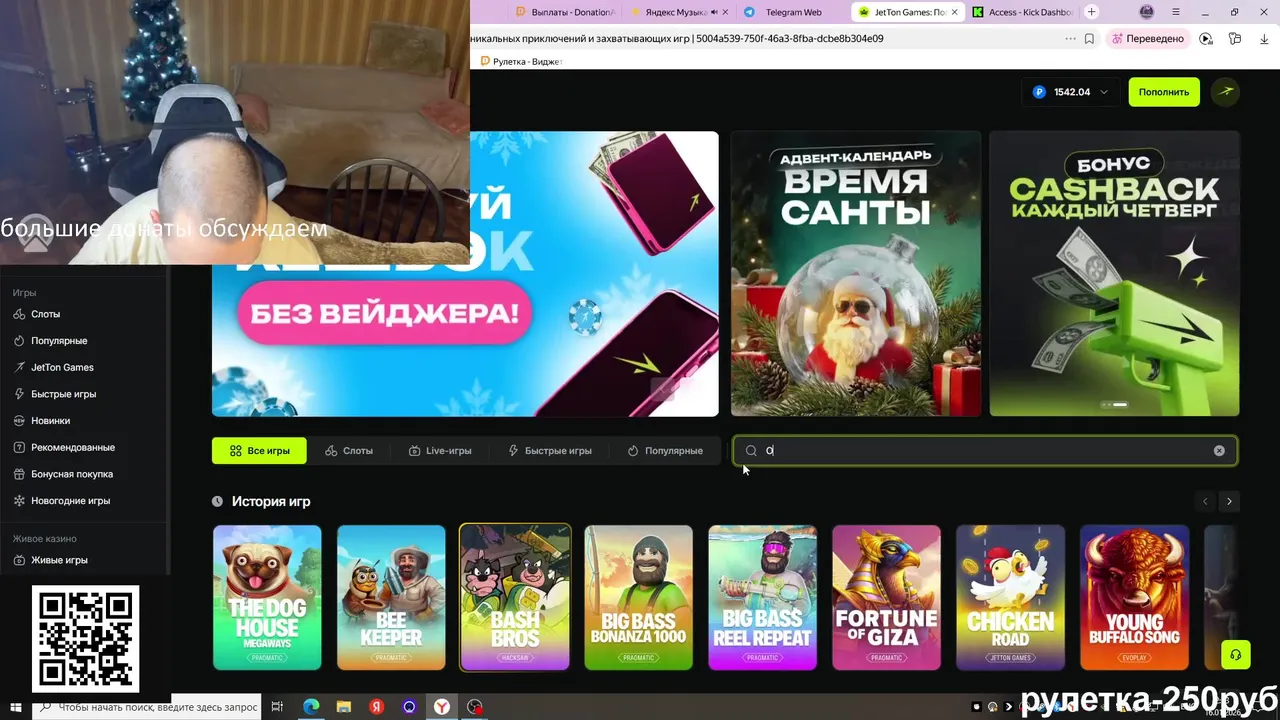Select the Слоты category tab
1280x720 pixels.
click(349, 451)
